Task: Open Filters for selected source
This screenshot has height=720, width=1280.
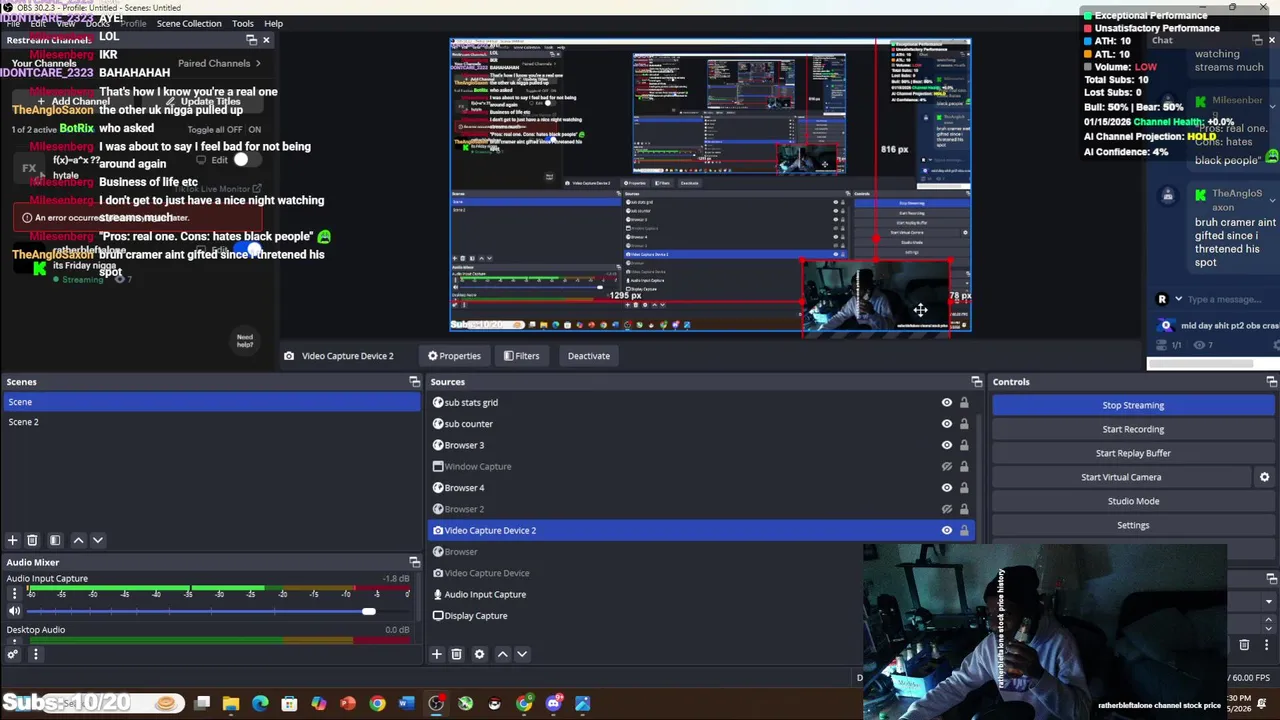Action: pos(521,356)
